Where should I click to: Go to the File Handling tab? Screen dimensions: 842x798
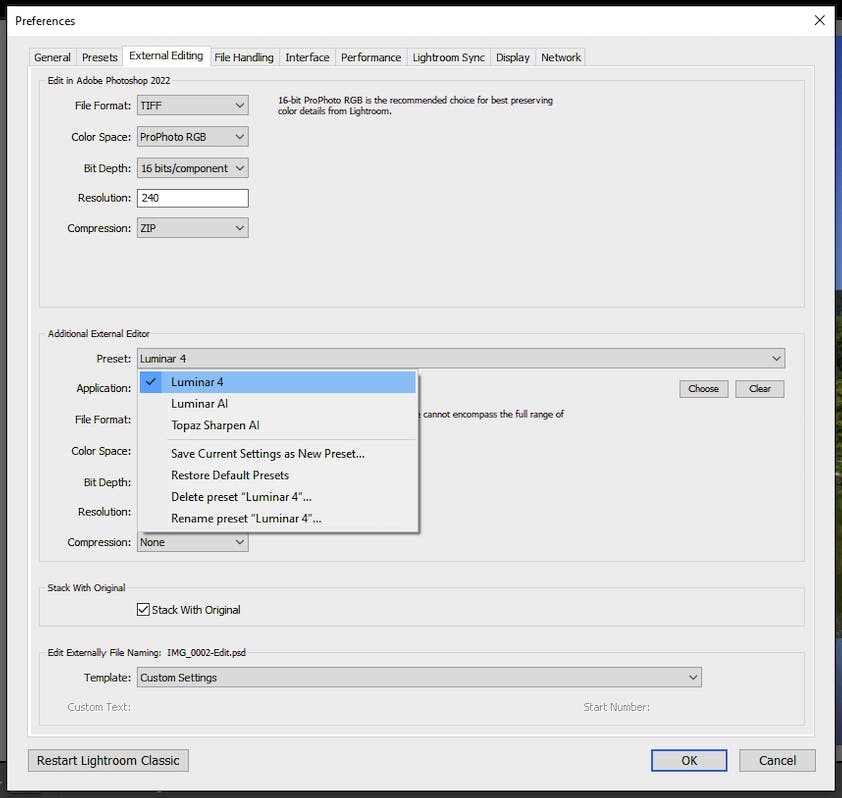coord(244,57)
